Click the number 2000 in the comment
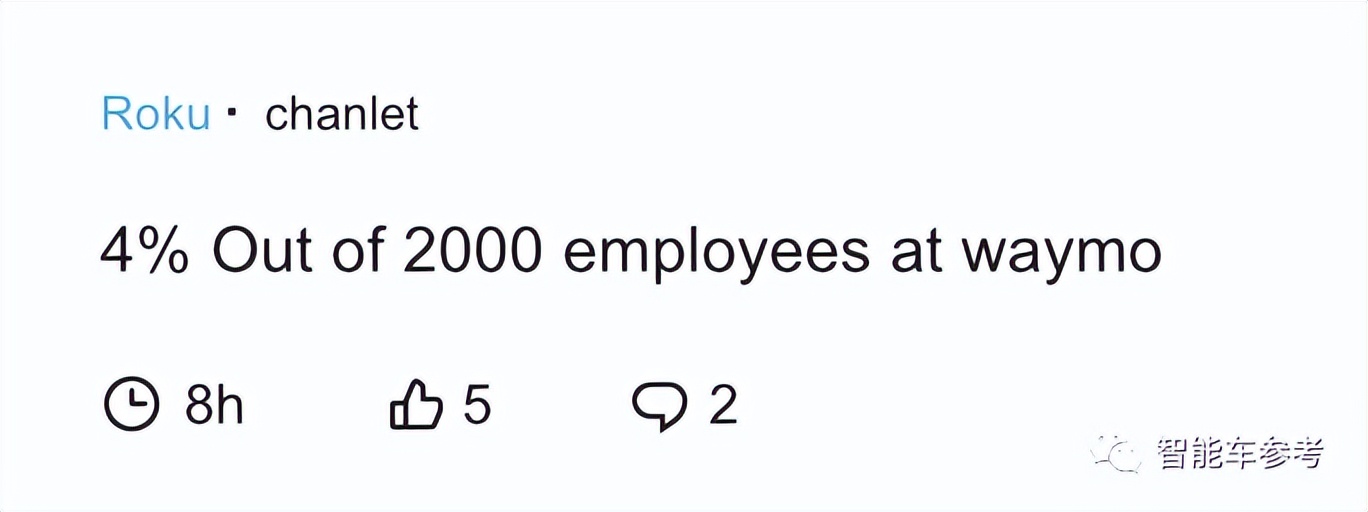The width and height of the screenshot is (1368, 512). click(x=472, y=251)
